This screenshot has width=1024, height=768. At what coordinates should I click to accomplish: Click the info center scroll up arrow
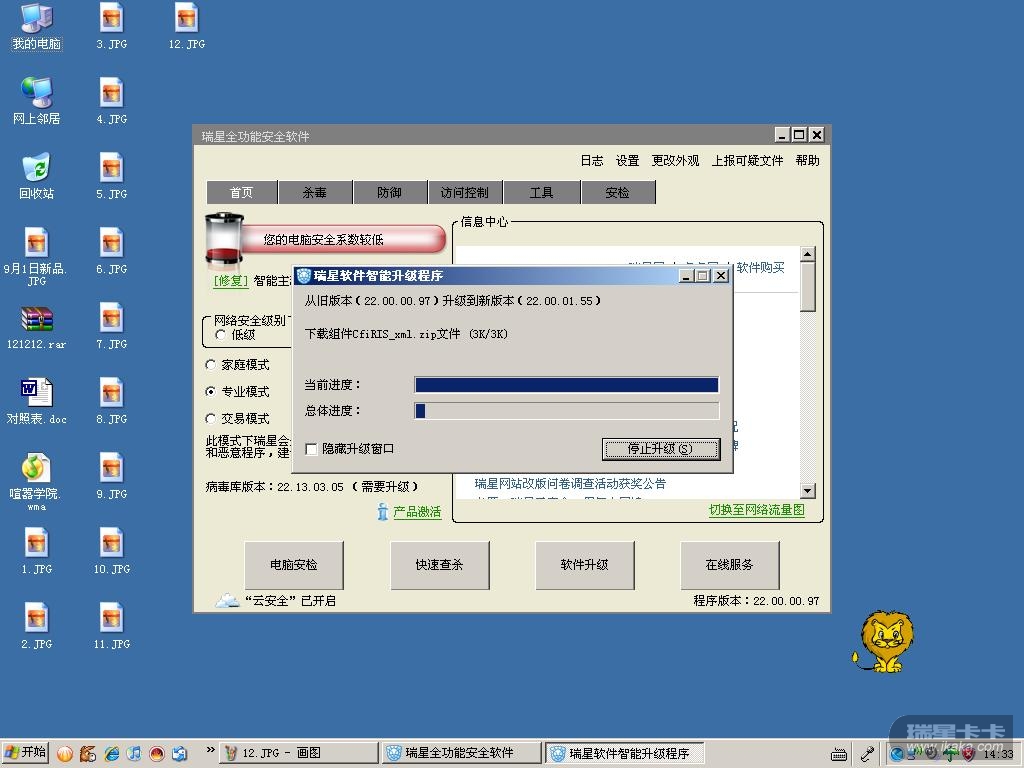click(x=808, y=254)
